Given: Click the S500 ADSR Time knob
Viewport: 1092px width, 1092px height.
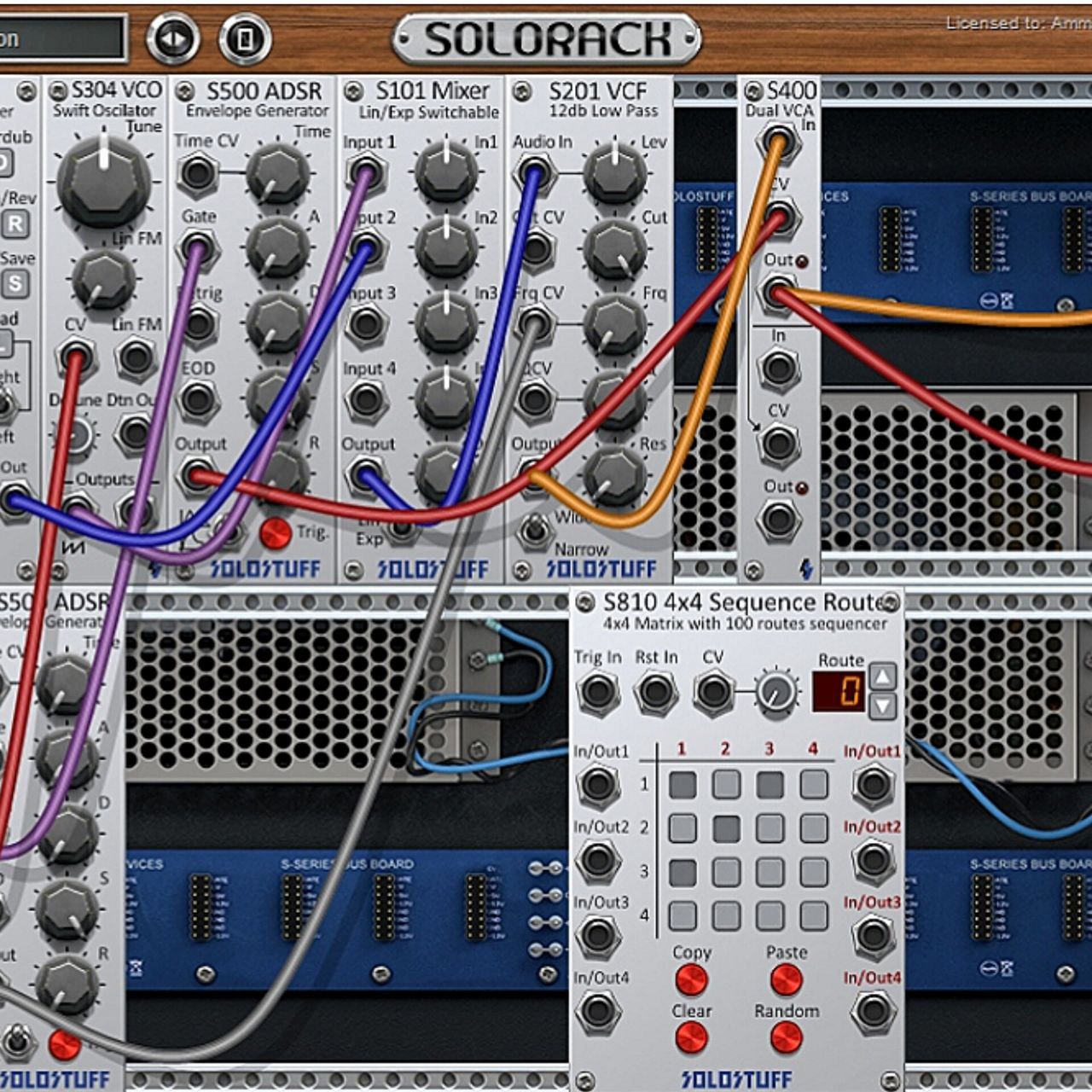Looking at the screenshot, I should click(x=277, y=174).
